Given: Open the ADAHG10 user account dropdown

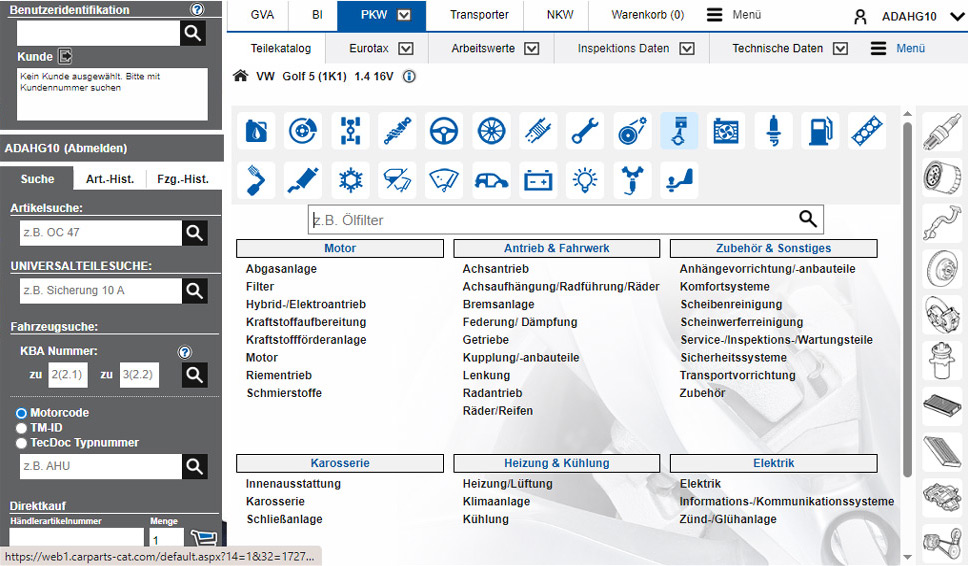Looking at the screenshot, I should (x=957, y=16).
